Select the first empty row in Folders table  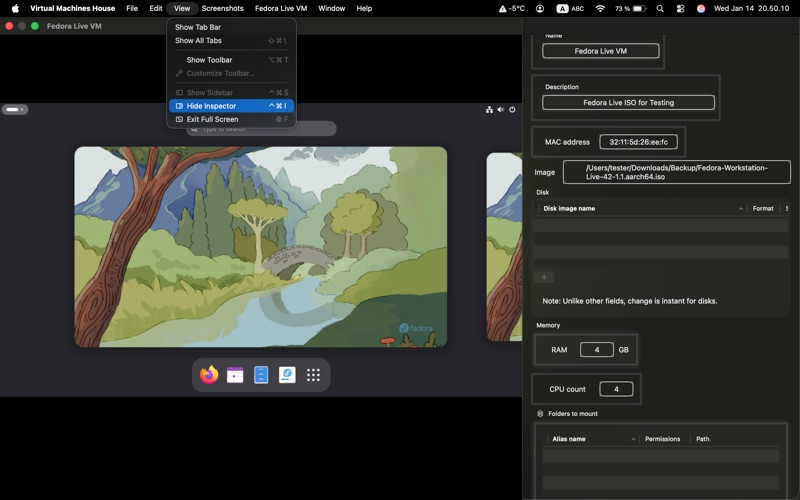click(x=661, y=456)
